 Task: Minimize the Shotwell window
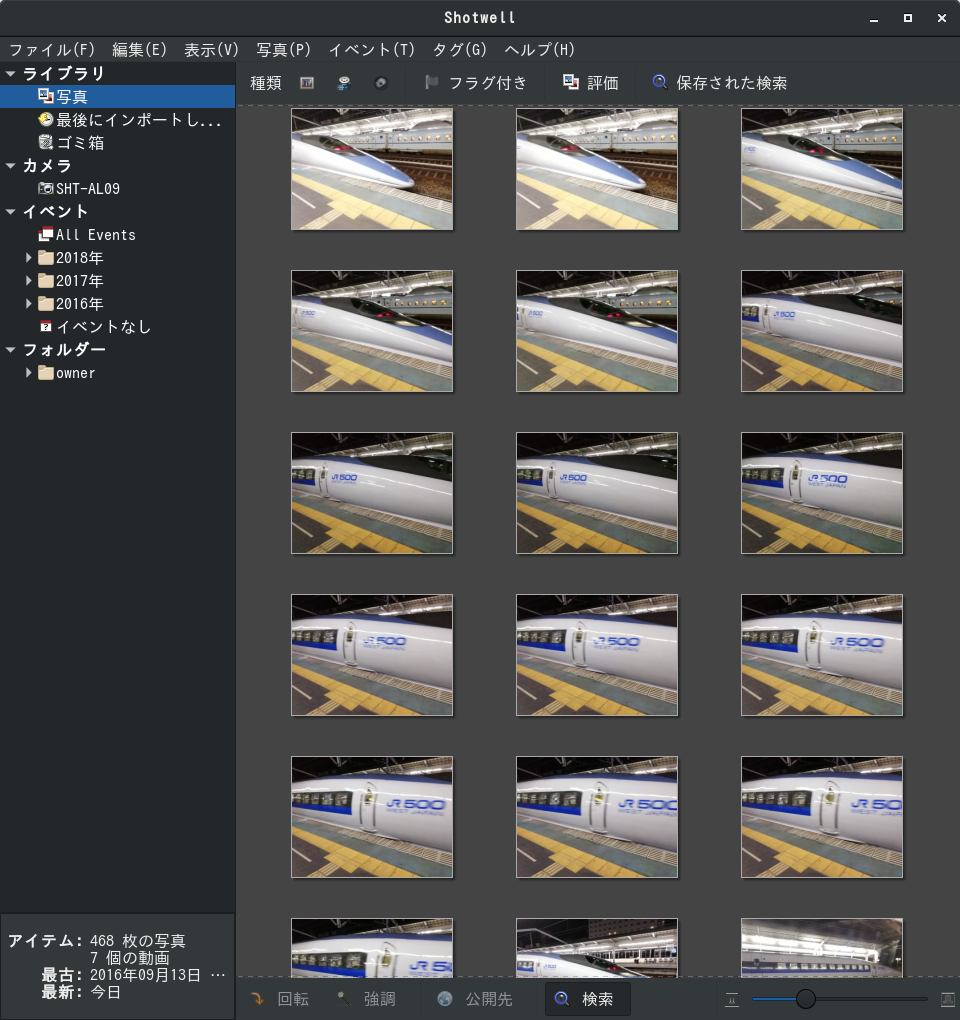tap(874, 18)
